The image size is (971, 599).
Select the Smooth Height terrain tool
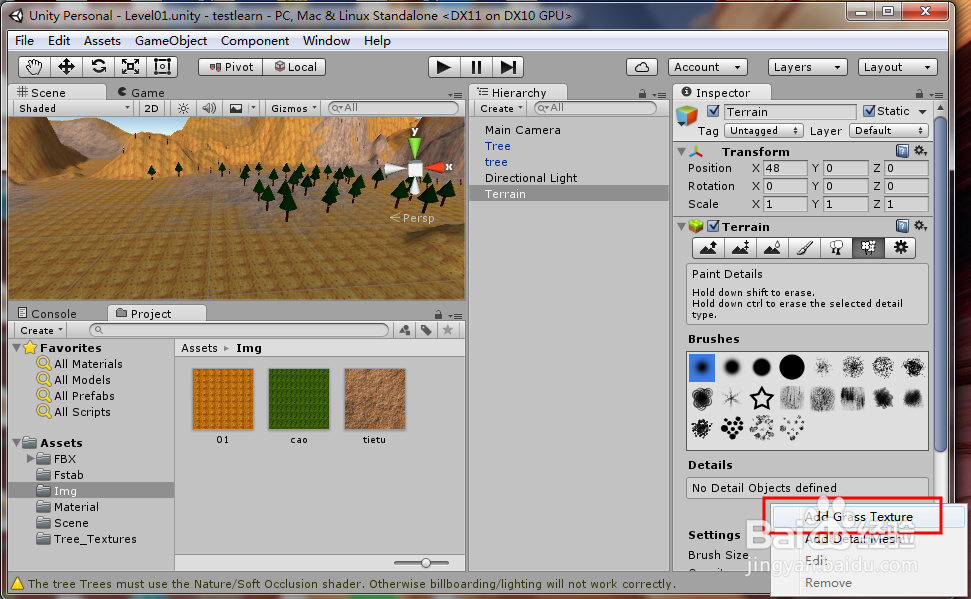[x=772, y=248]
